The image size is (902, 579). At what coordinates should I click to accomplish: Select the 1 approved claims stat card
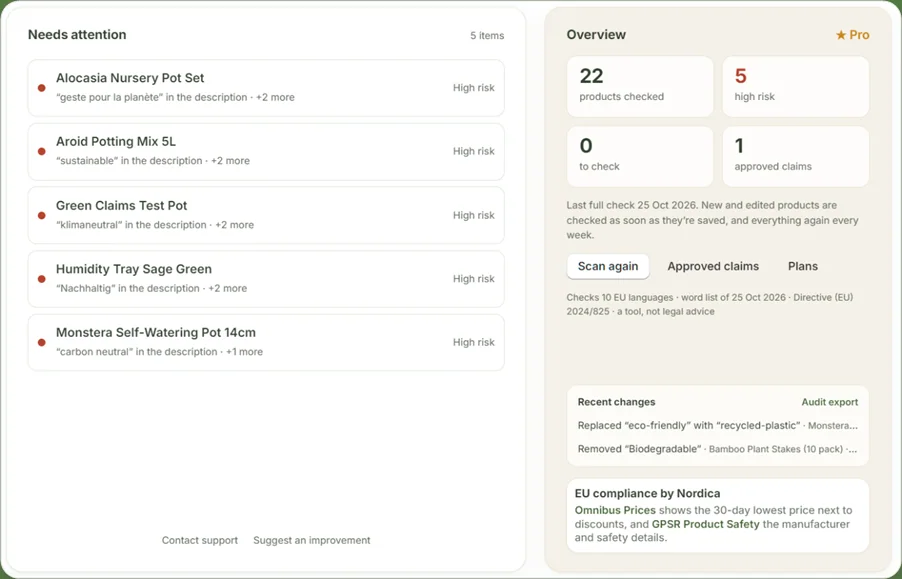pyautogui.click(x=796, y=156)
